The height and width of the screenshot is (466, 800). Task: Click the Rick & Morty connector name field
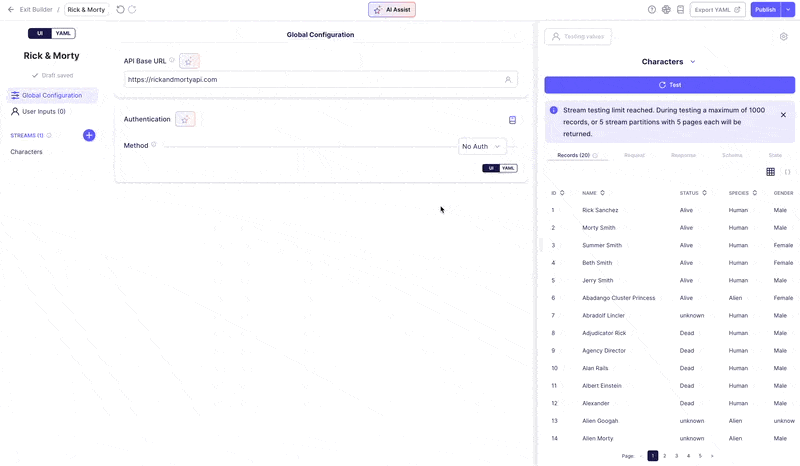point(86,10)
